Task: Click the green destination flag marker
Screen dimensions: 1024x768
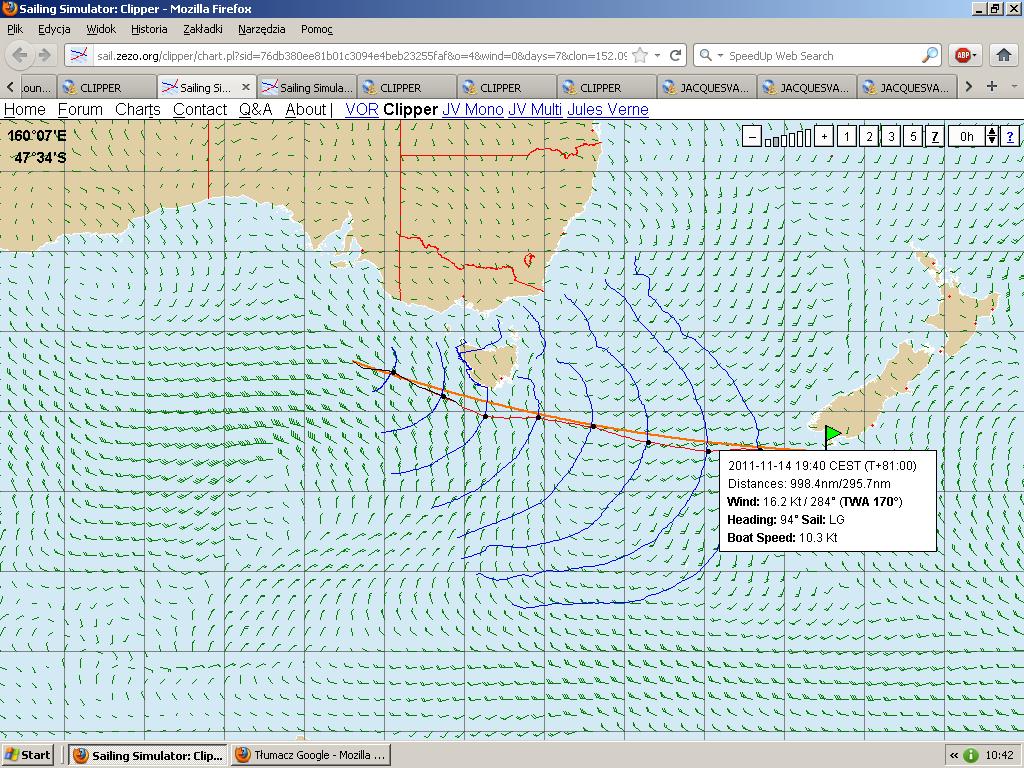Action: [832, 434]
